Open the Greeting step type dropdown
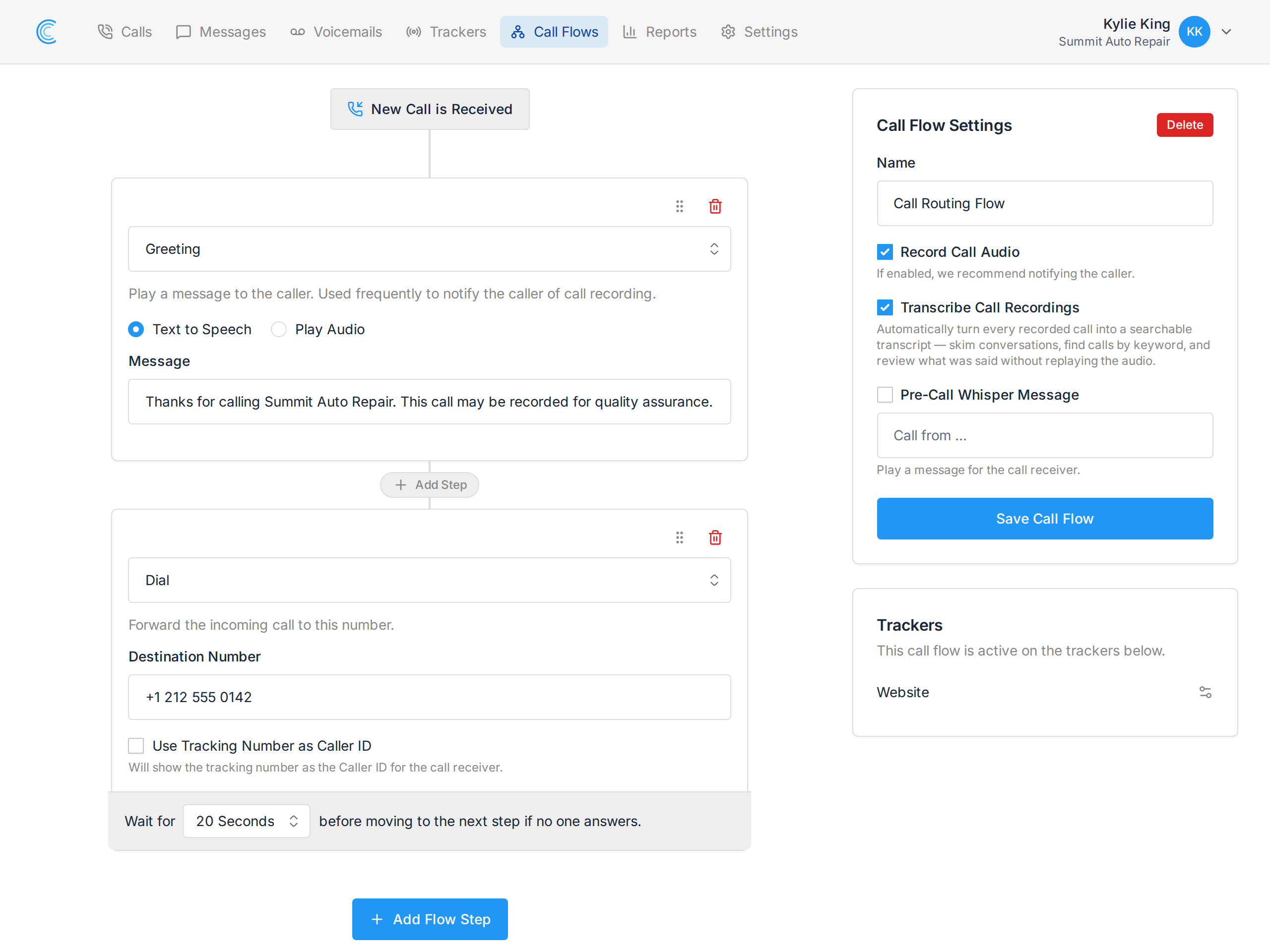Screen dimensions: 1270x952 pos(430,249)
